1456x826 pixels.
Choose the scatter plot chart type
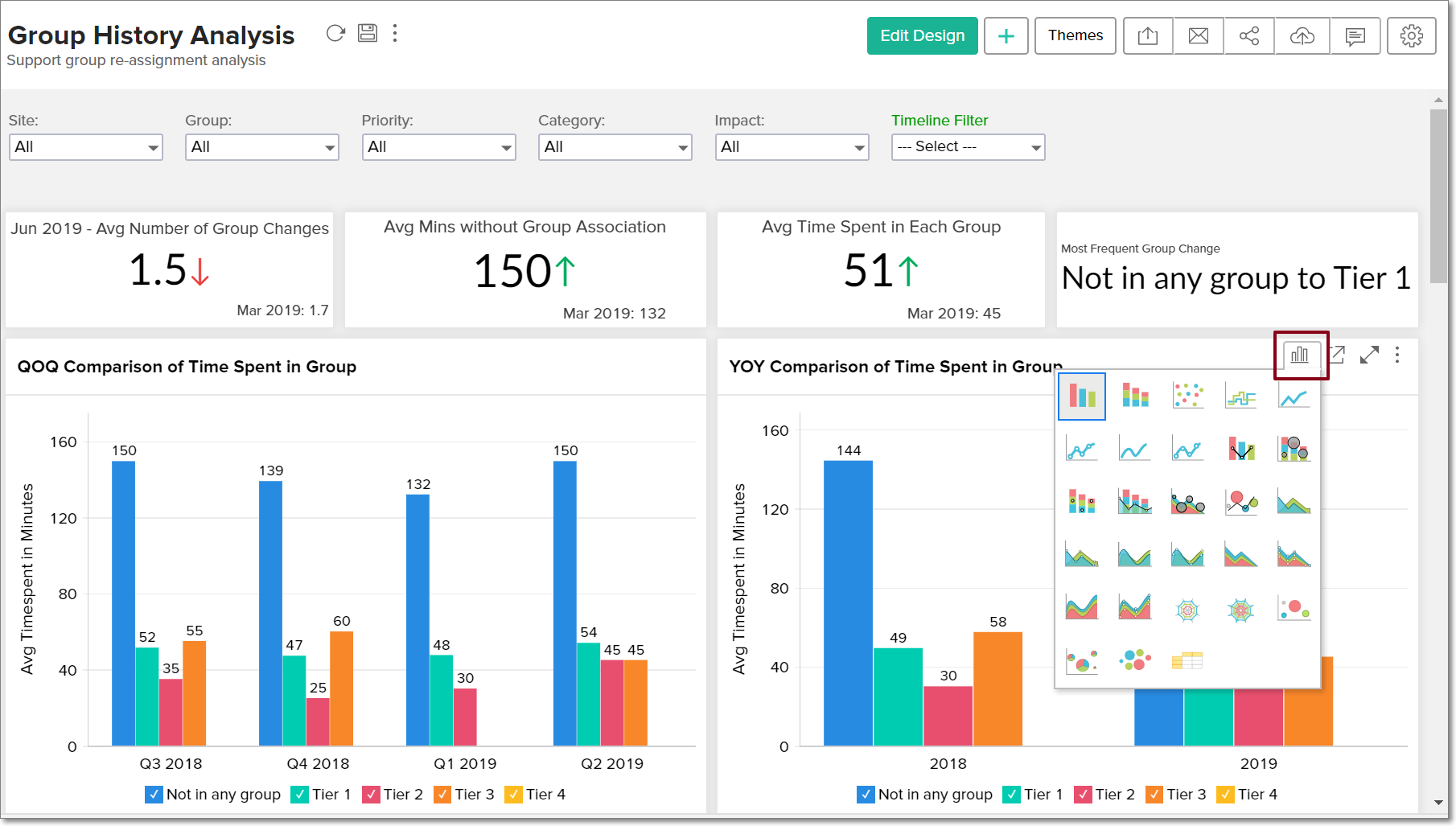(x=1187, y=396)
